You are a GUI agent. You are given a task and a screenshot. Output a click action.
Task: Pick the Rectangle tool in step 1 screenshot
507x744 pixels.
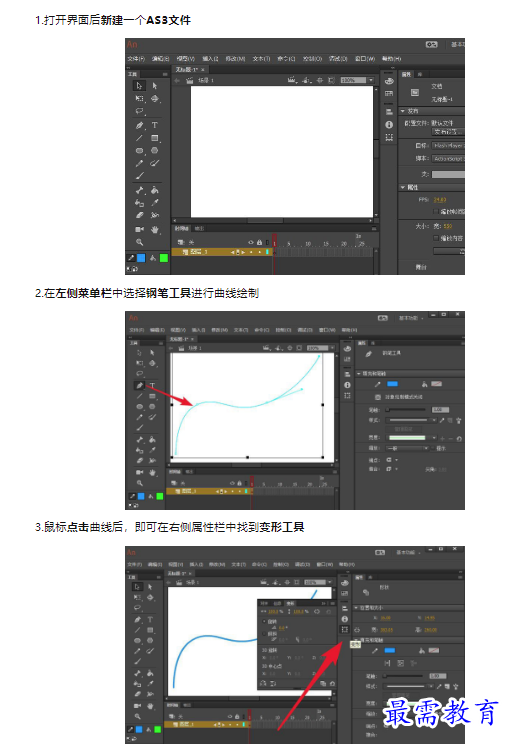pyautogui.click(x=155, y=138)
